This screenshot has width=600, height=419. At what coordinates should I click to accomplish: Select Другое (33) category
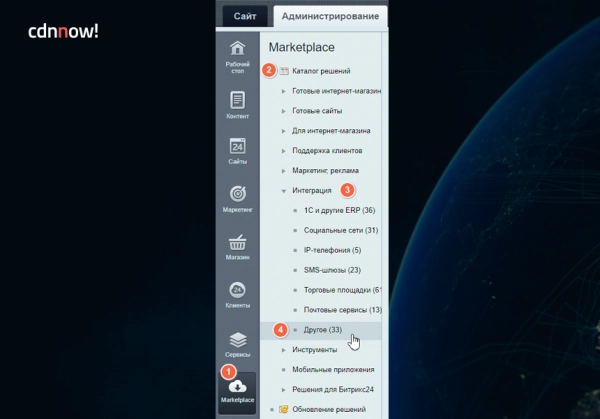323,329
